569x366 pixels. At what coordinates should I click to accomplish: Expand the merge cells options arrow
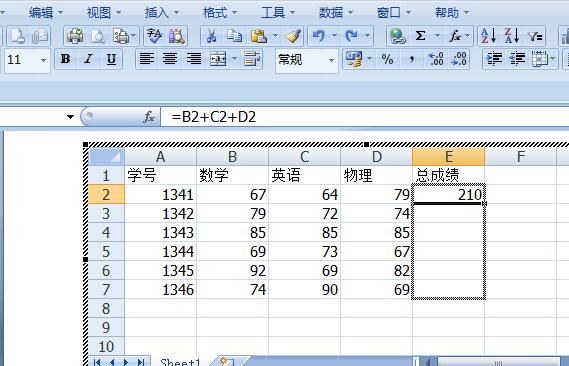tap(234, 59)
